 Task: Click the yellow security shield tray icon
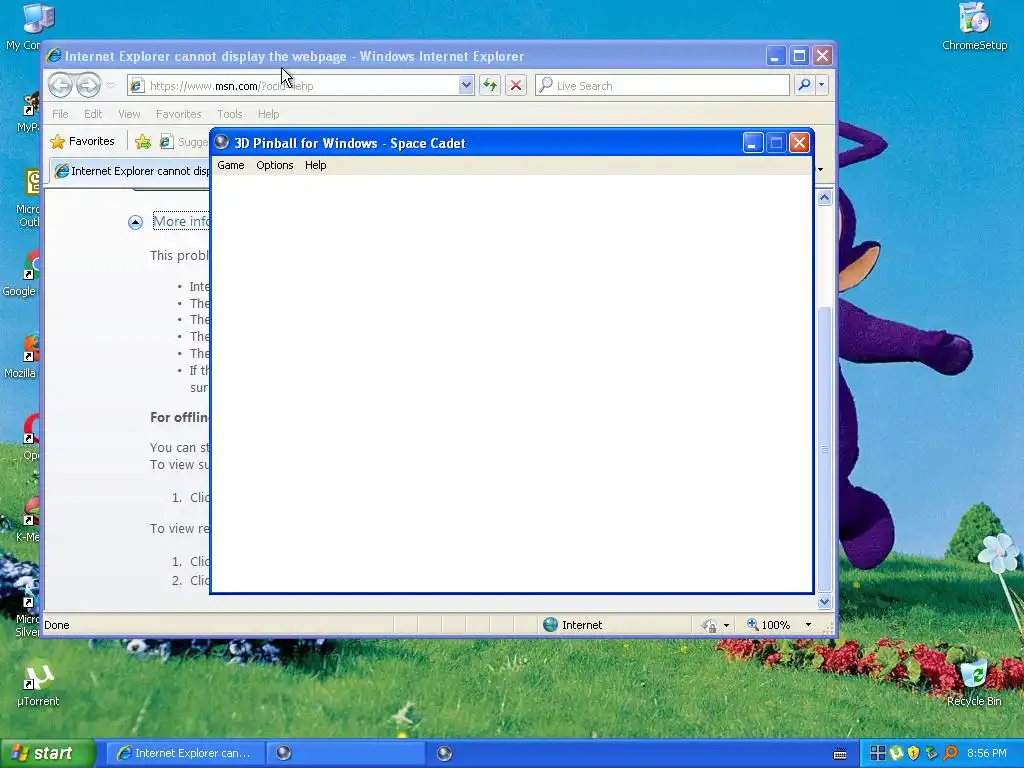pyautogui.click(x=913, y=754)
